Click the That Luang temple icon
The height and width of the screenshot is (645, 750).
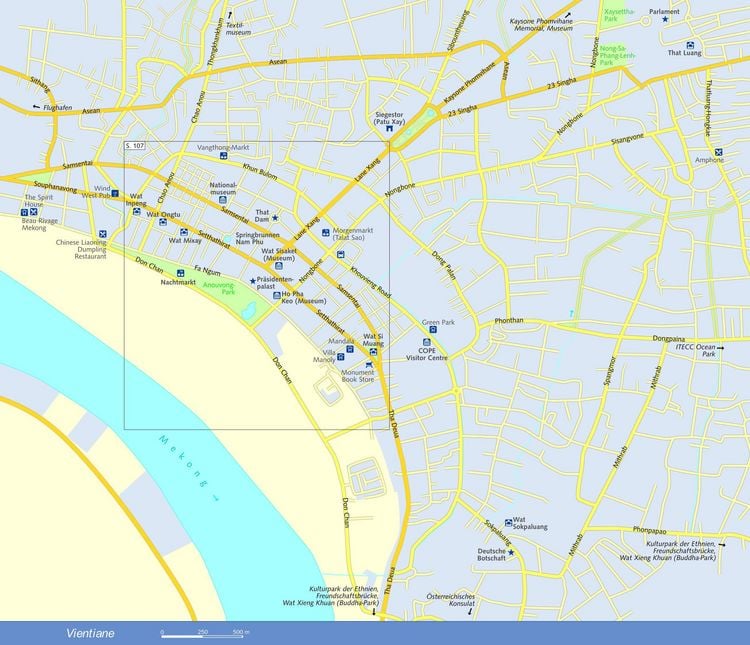pyautogui.click(x=690, y=45)
